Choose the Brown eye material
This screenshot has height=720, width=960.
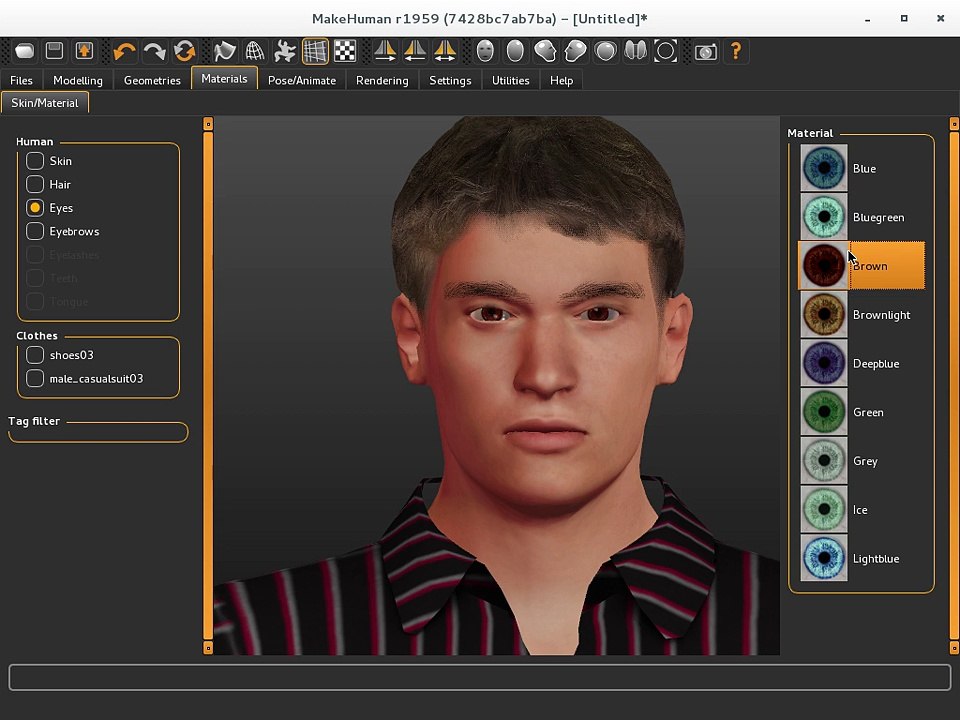(x=862, y=266)
